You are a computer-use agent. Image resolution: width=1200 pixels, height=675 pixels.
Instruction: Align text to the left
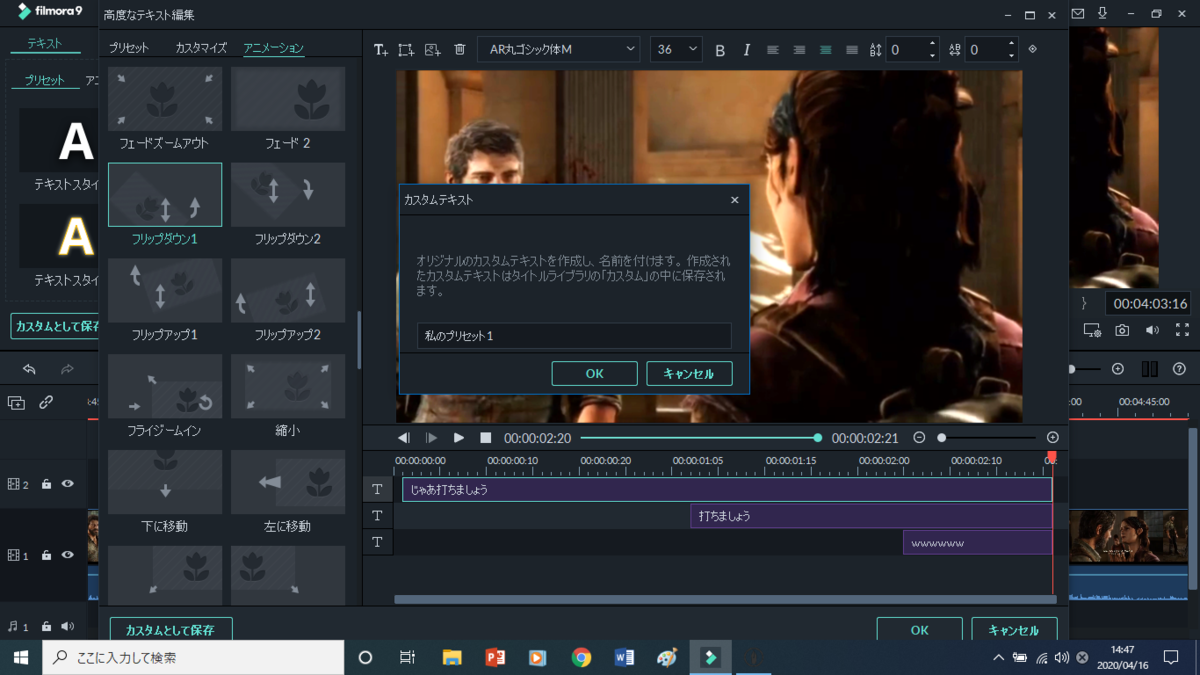(773, 50)
